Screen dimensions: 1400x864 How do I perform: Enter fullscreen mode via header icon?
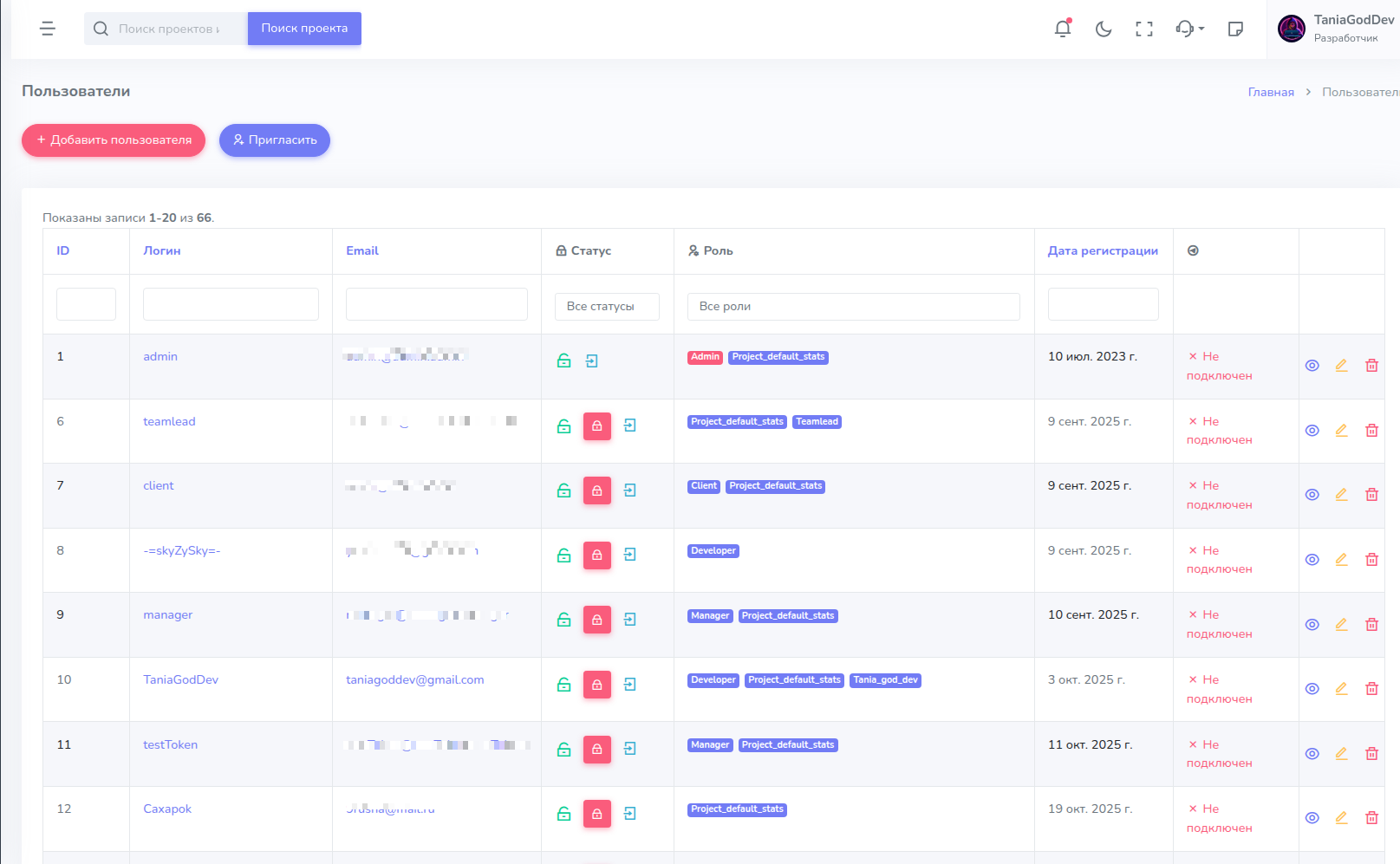(1144, 29)
